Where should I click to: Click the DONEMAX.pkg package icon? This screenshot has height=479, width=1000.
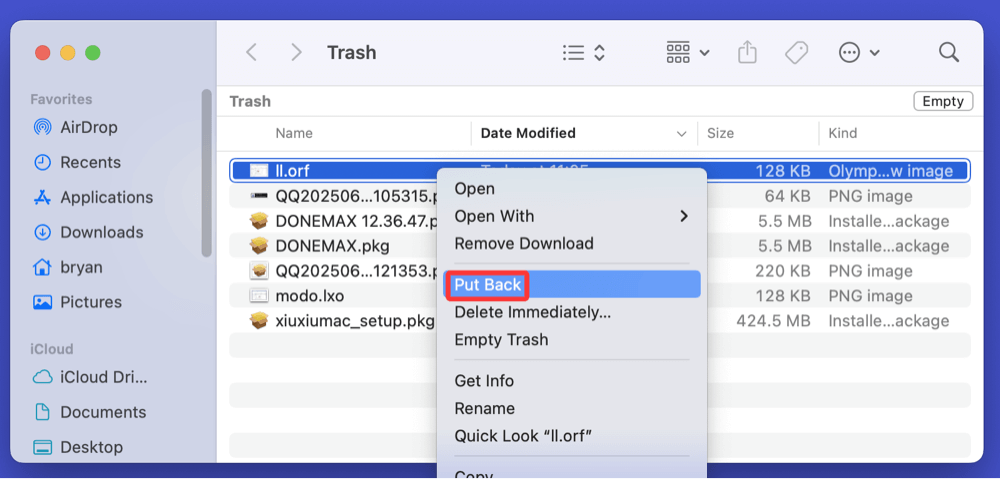tap(259, 246)
